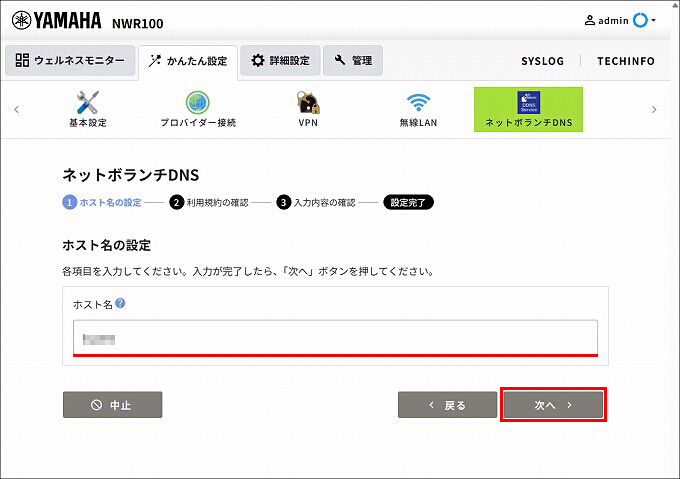This screenshot has height=479, width=680.
Task: Click the ホスト名の設定 section heading
Action: tap(107, 245)
